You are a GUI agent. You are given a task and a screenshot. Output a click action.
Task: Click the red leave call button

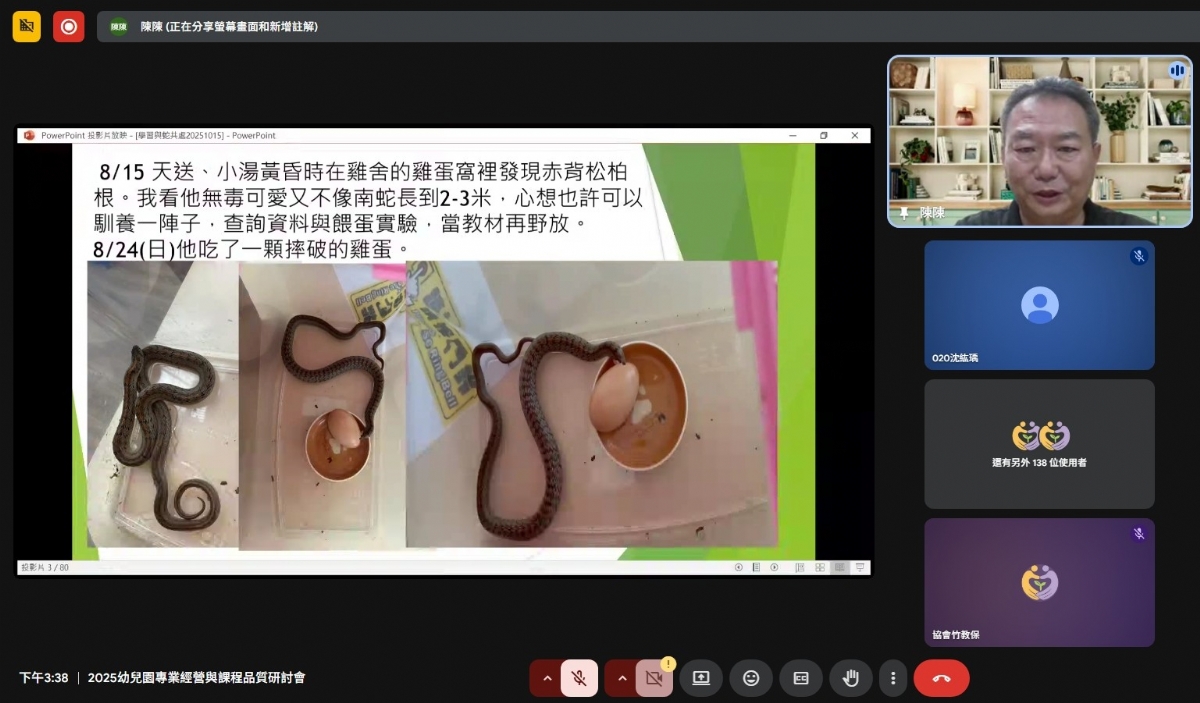(941, 678)
